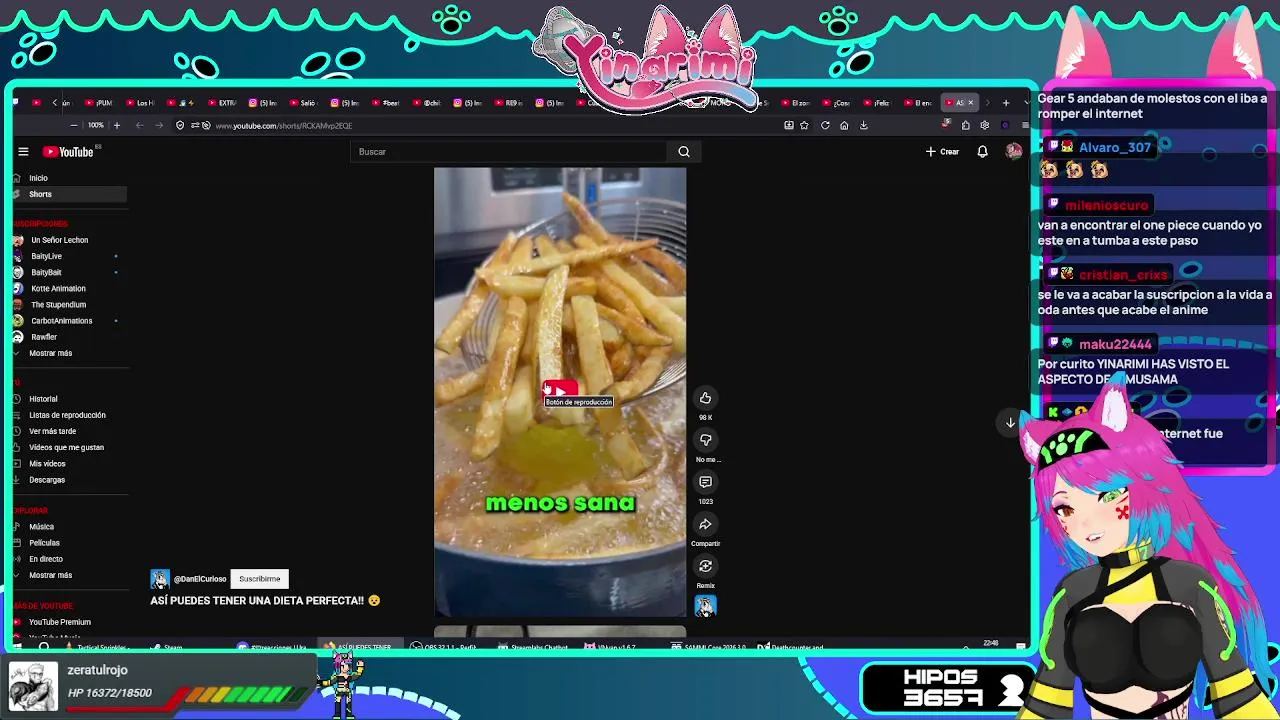Viewport: 1280px width, 720px height.
Task: Click browser forward arrow
Action: point(158,125)
